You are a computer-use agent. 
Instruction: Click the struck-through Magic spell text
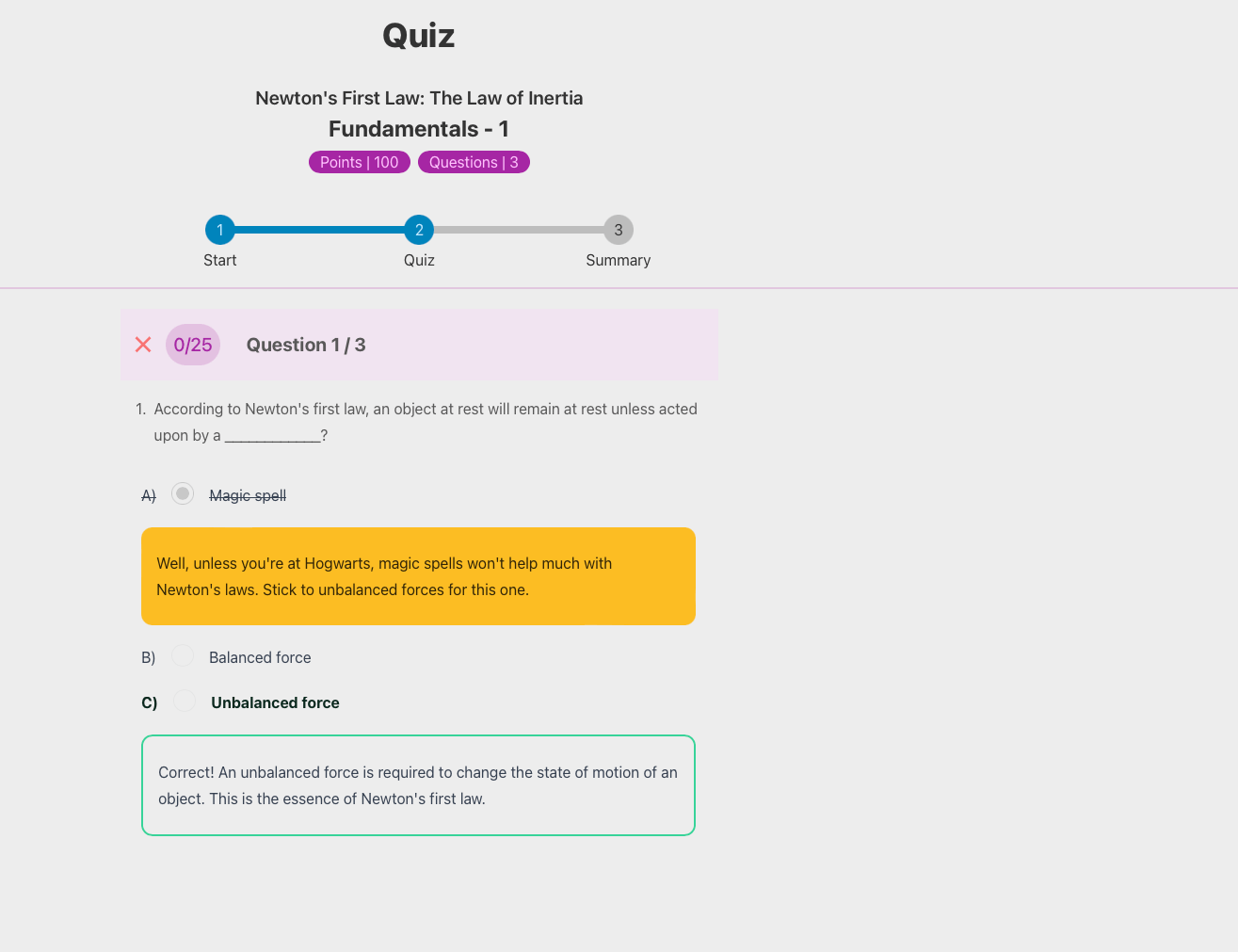tap(248, 496)
